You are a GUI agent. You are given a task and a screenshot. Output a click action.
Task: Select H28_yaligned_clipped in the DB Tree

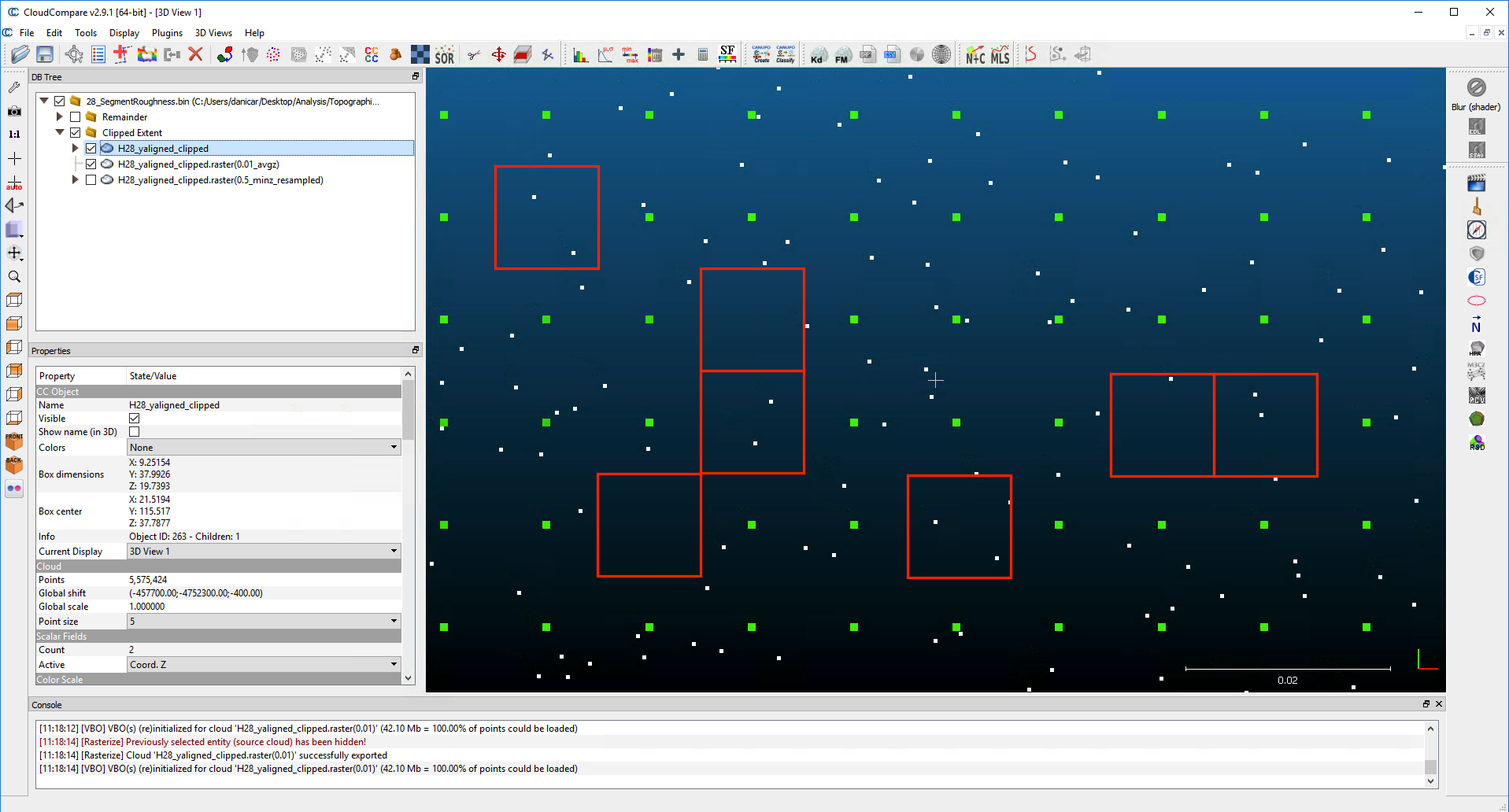pyautogui.click(x=162, y=148)
